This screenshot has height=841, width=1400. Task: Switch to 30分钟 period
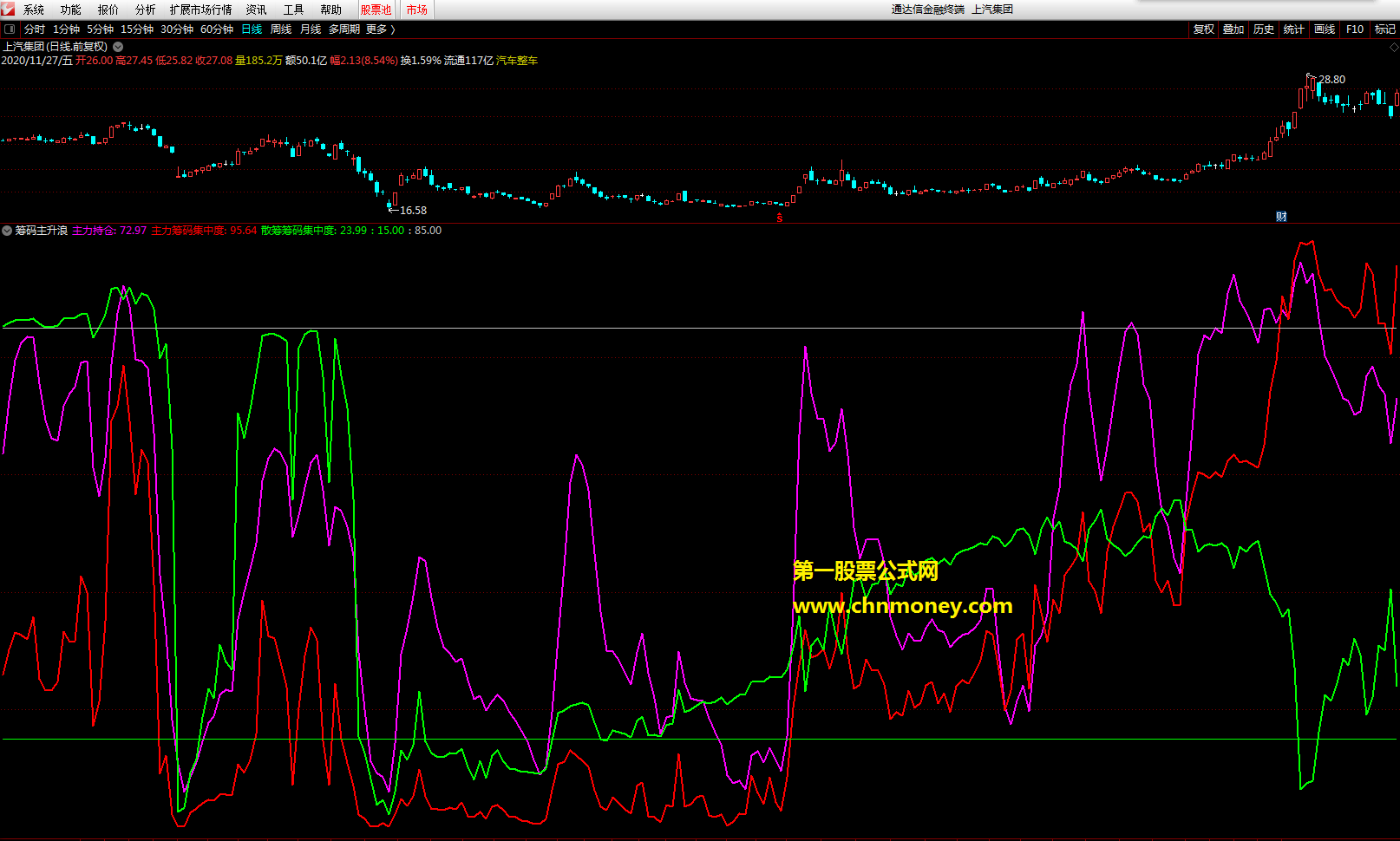(x=177, y=29)
